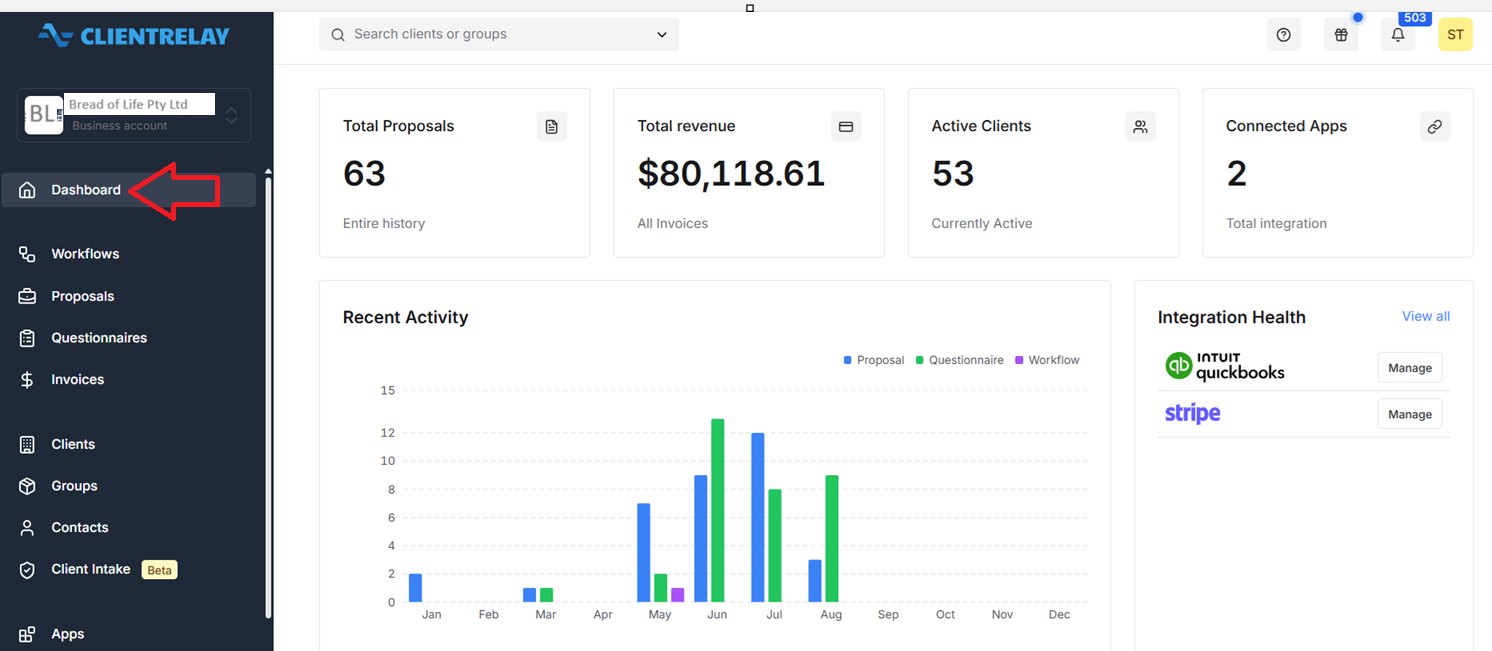Screen dimensions: 1492x651
Task: Open notifications bell with 503 badge
Action: pos(1398,35)
